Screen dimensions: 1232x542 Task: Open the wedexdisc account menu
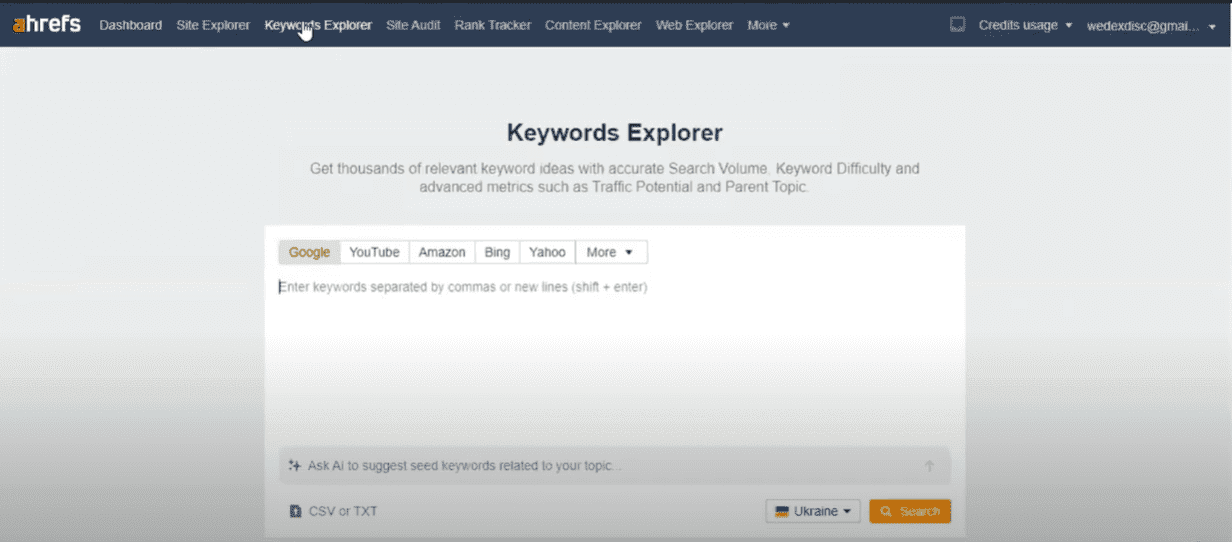1151,26
